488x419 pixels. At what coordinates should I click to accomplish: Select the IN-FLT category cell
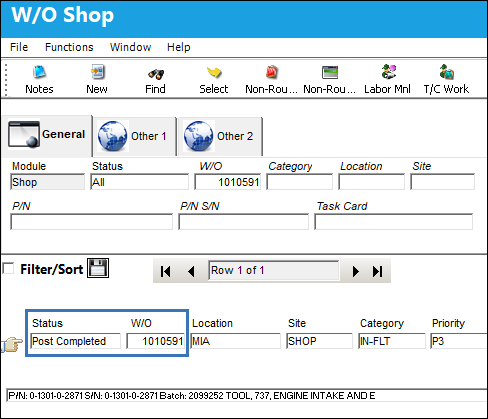click(392, 341)
